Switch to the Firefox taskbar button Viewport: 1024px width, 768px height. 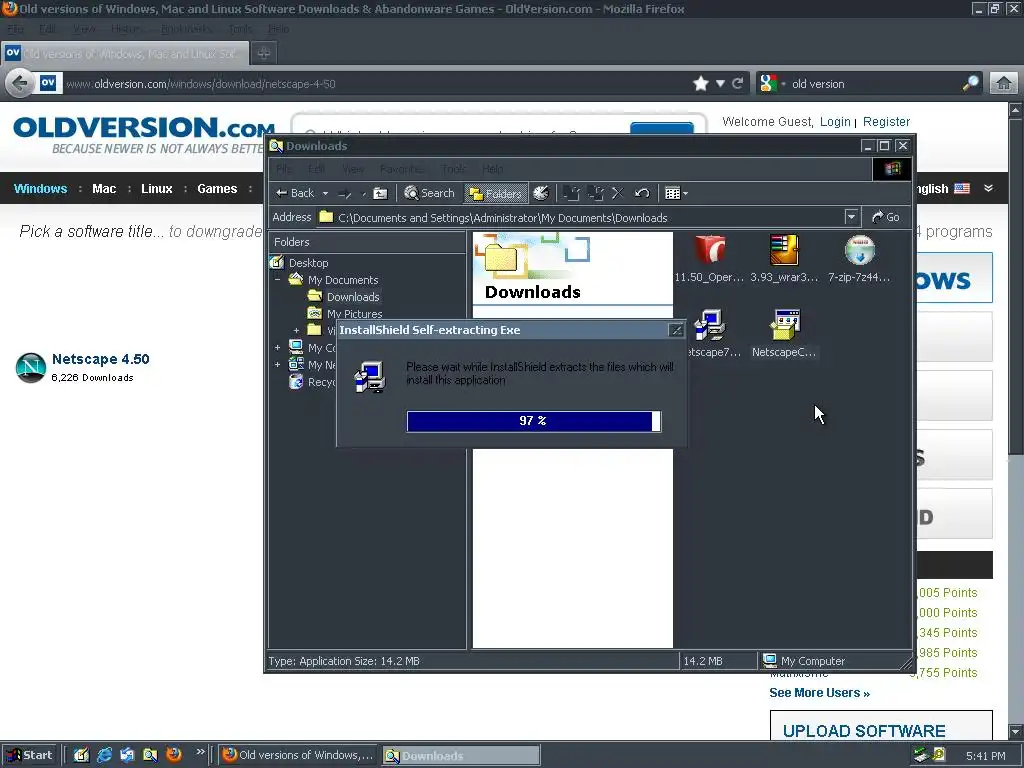point(298,755)
